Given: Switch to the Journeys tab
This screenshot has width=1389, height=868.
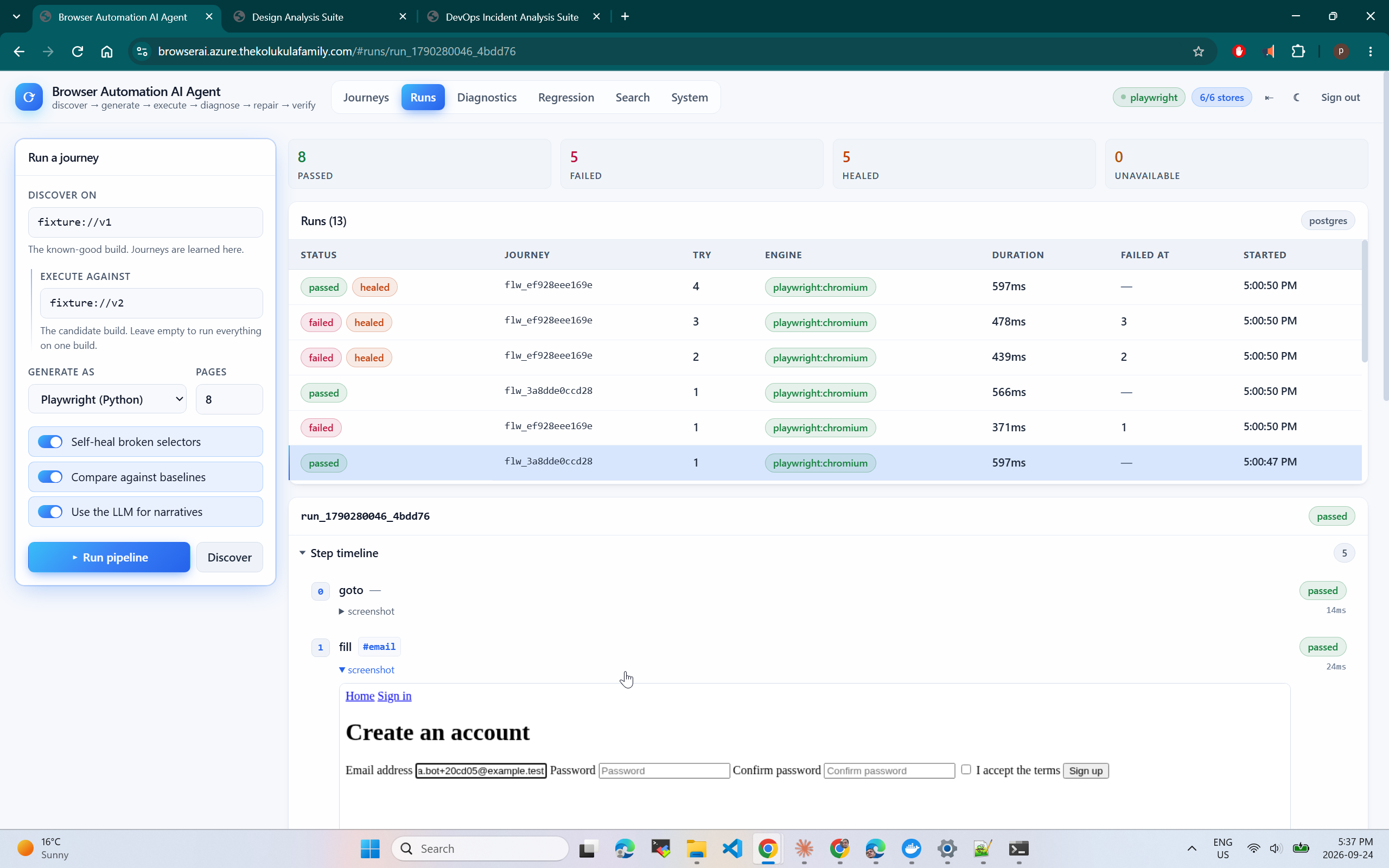Looking at the screenshot, I should click(x=366, y=97).
